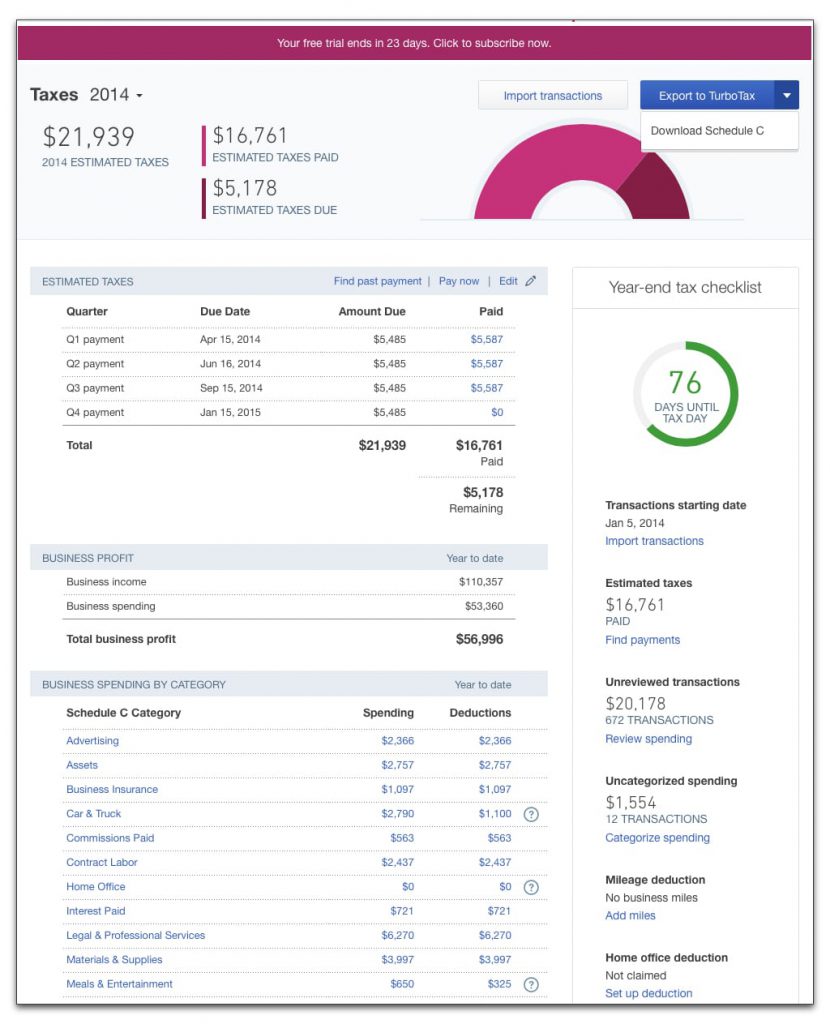This screenshot has height=1024, width=830.
Task: Click the Pay now link
Action: [458, 281]
